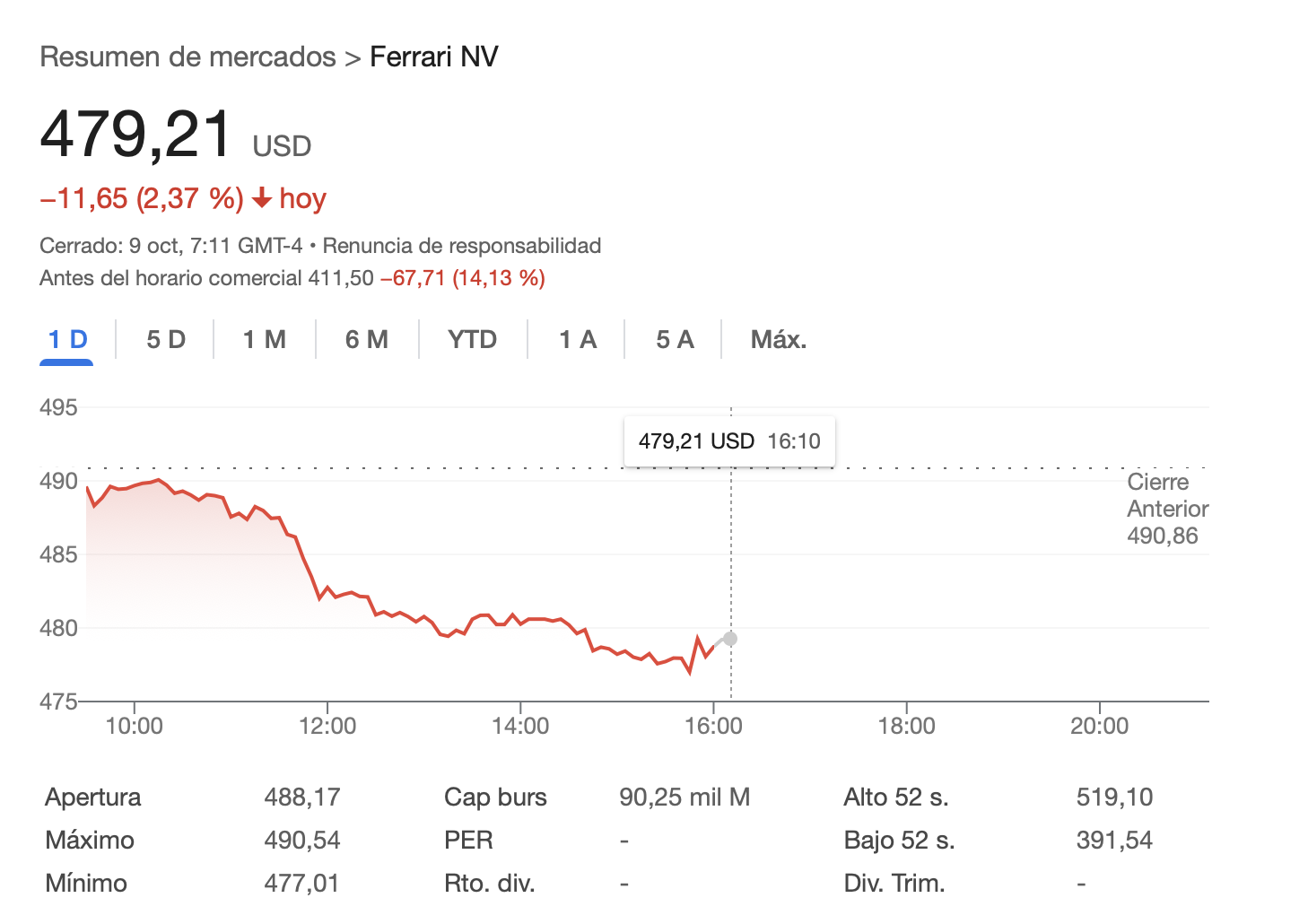Click the 12:00 time axis label
The width and height of the screenshot is (1308, 924).
pyautogui.click(x=327, y=726)
